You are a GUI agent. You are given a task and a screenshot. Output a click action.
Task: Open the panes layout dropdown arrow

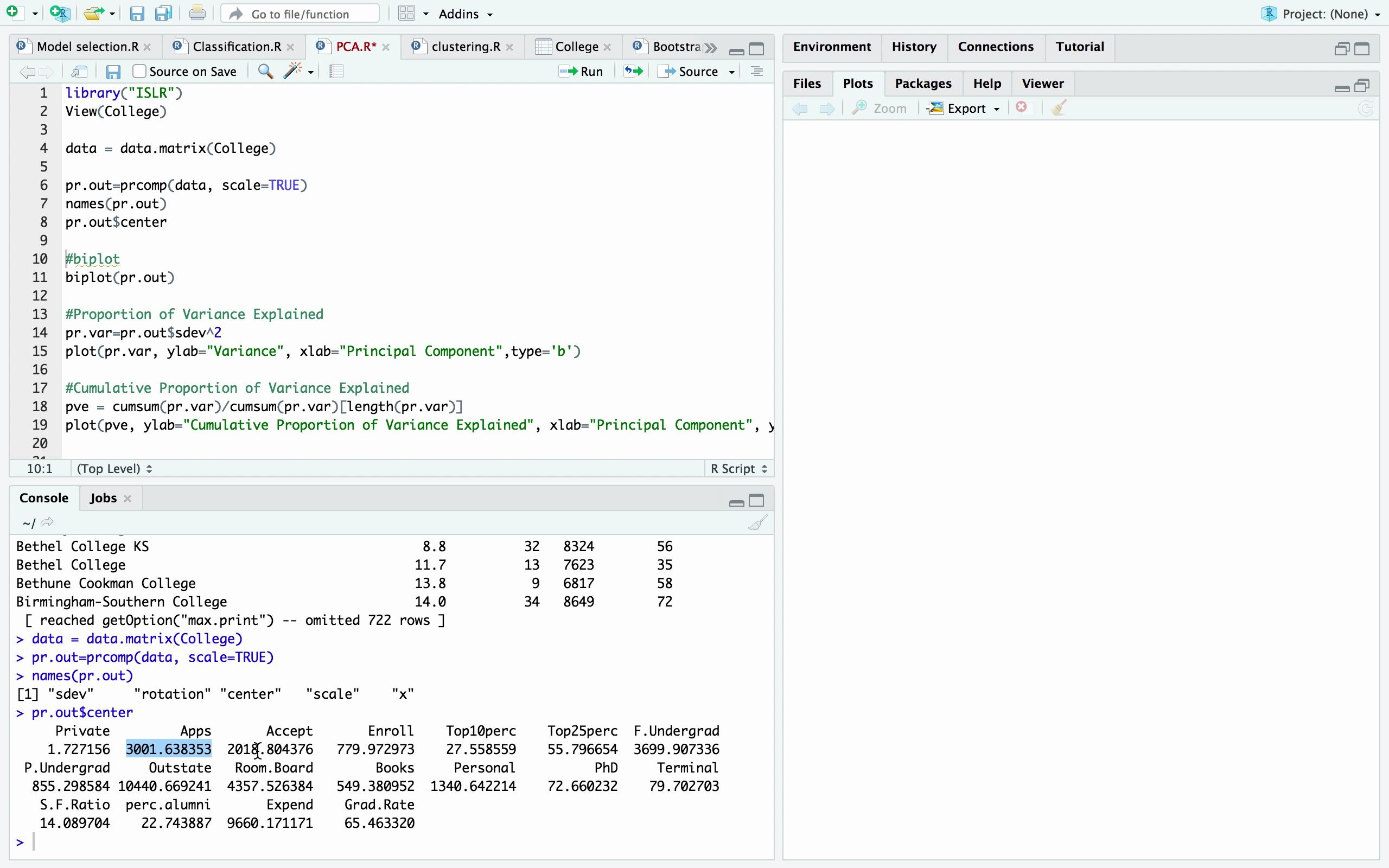(426, 14)
